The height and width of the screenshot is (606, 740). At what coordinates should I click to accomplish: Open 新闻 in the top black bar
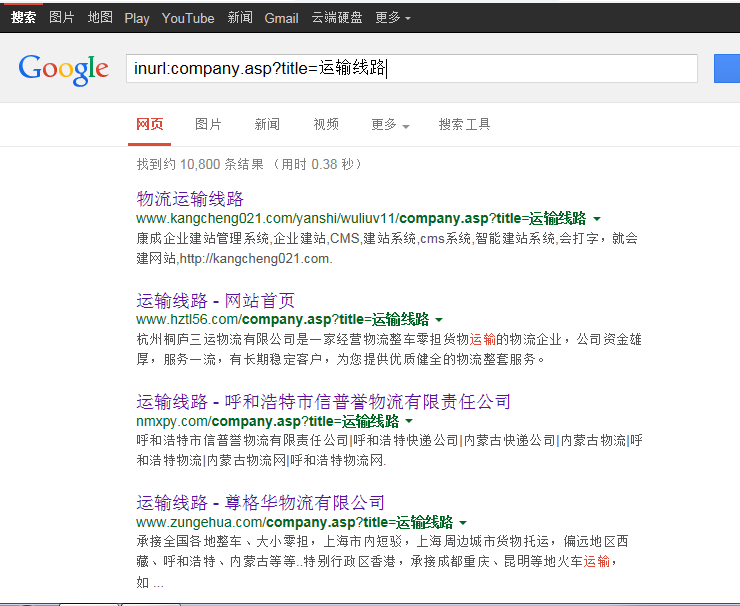240,18
